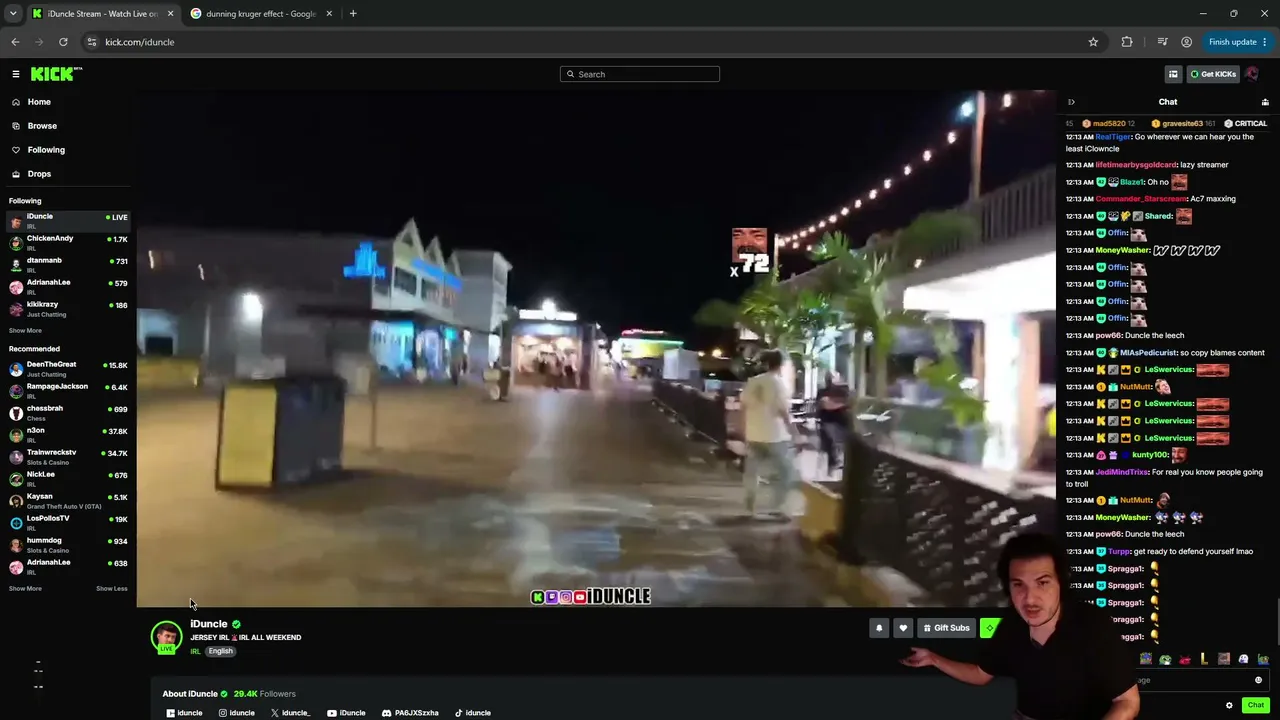
Task: Open iDuncle Kick social link
Action: point(184,713)
